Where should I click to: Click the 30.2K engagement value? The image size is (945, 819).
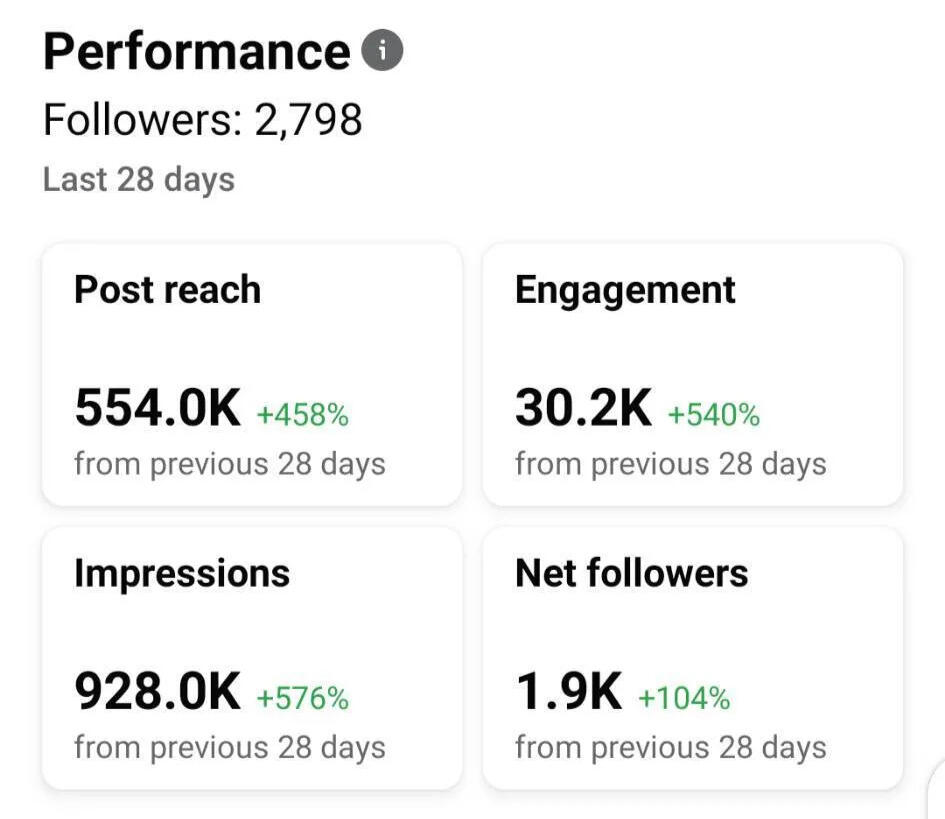click(583, 408)
